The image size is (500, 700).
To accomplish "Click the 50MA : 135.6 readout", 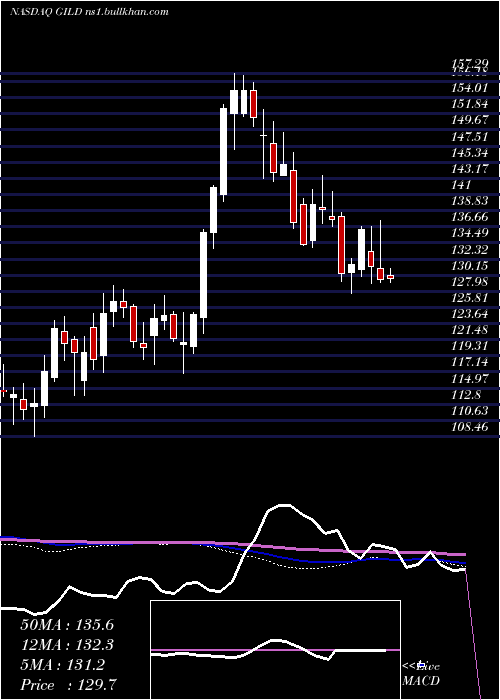I will click(67, 625).
